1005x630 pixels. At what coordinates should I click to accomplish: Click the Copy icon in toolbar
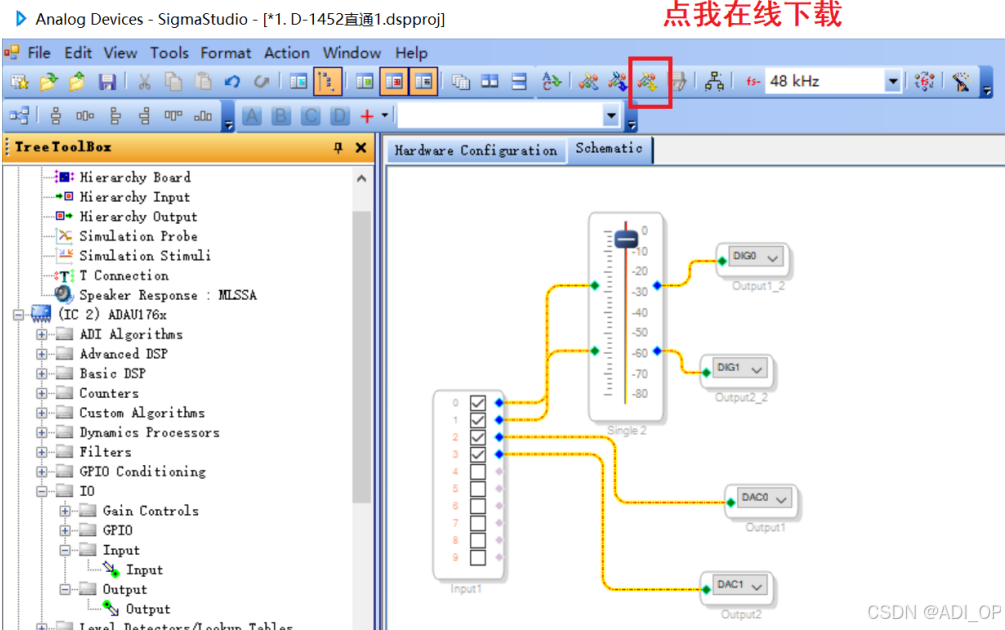pyautogui.click(x=174, y=81)
